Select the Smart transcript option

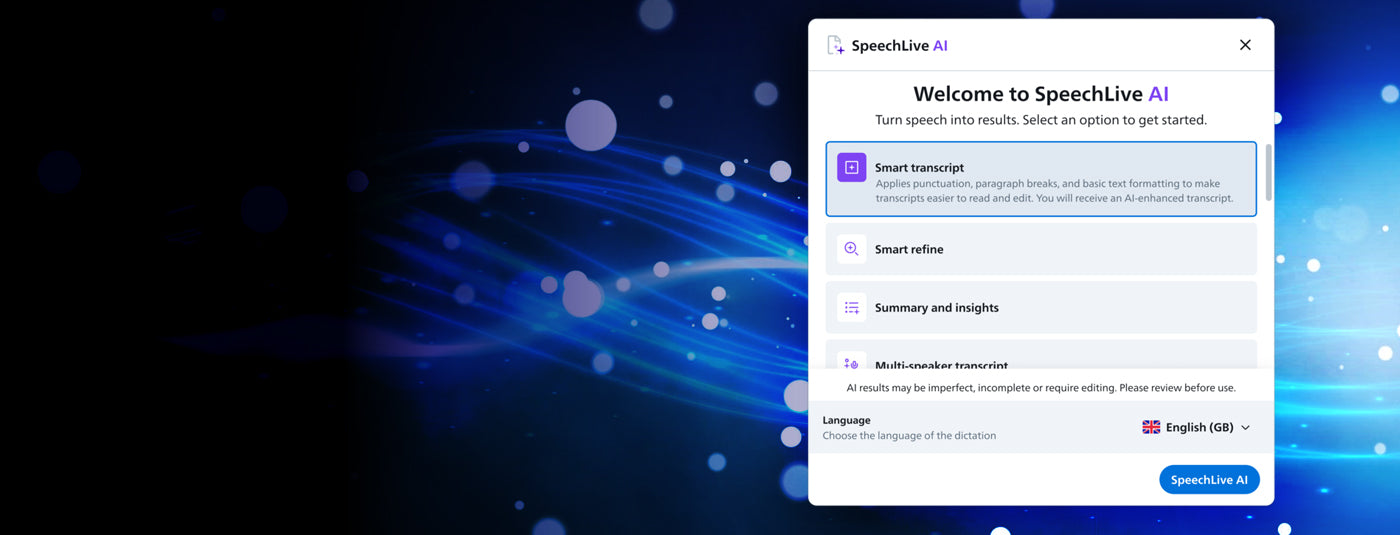click(x=1041, y=179)
